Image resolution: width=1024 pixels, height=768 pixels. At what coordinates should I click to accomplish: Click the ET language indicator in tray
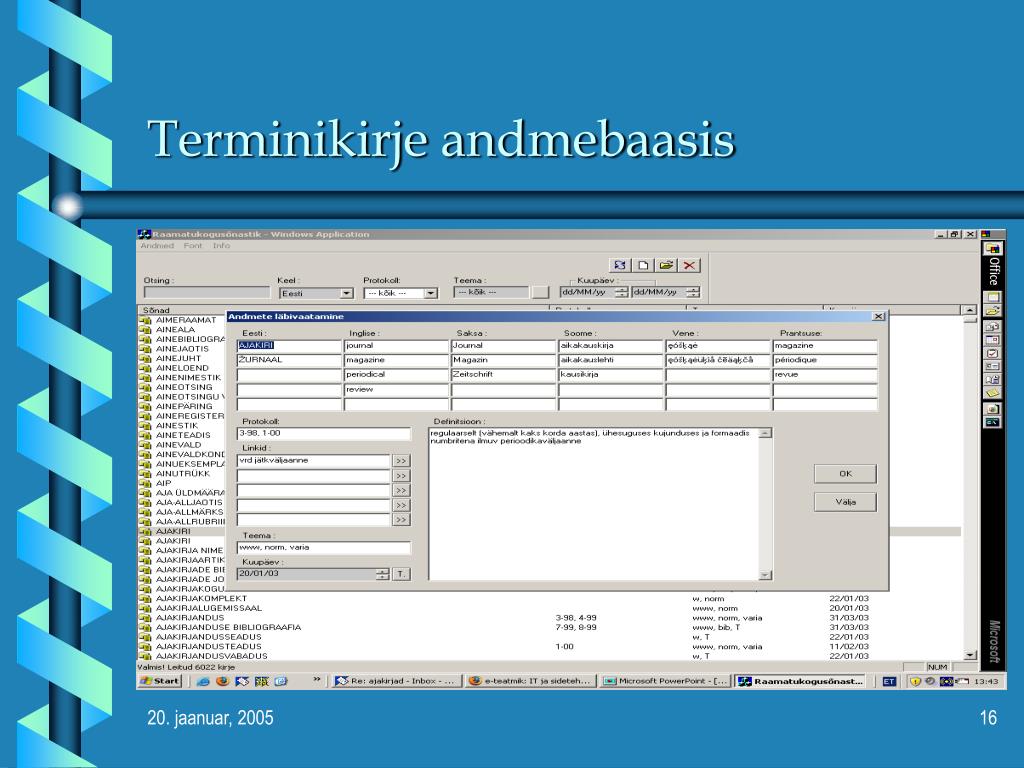coord(889,681)
